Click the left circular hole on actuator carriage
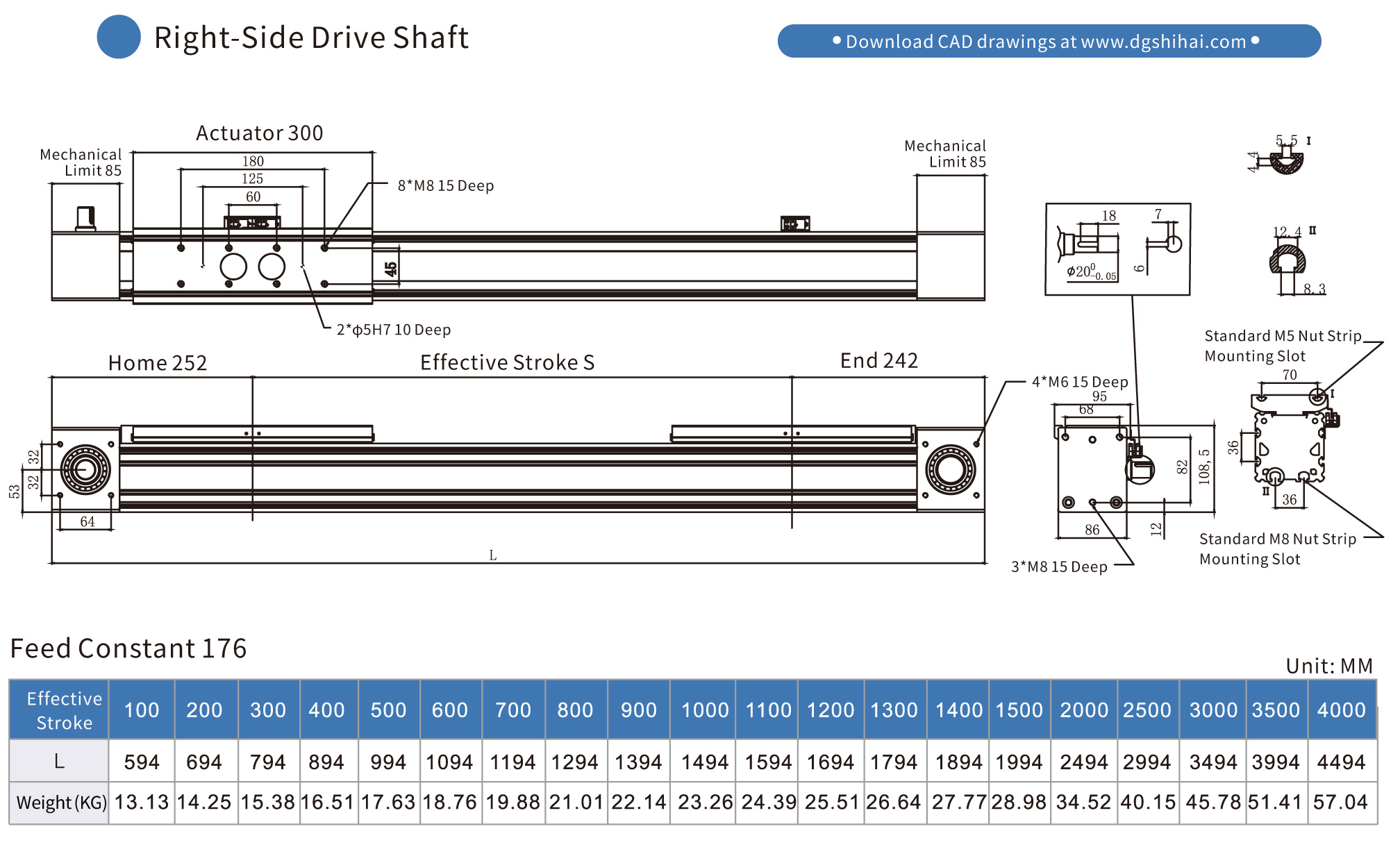Image resolution: width=1400 pixels, height=847 pixels. pyautogui.click(x=233, y=267)
